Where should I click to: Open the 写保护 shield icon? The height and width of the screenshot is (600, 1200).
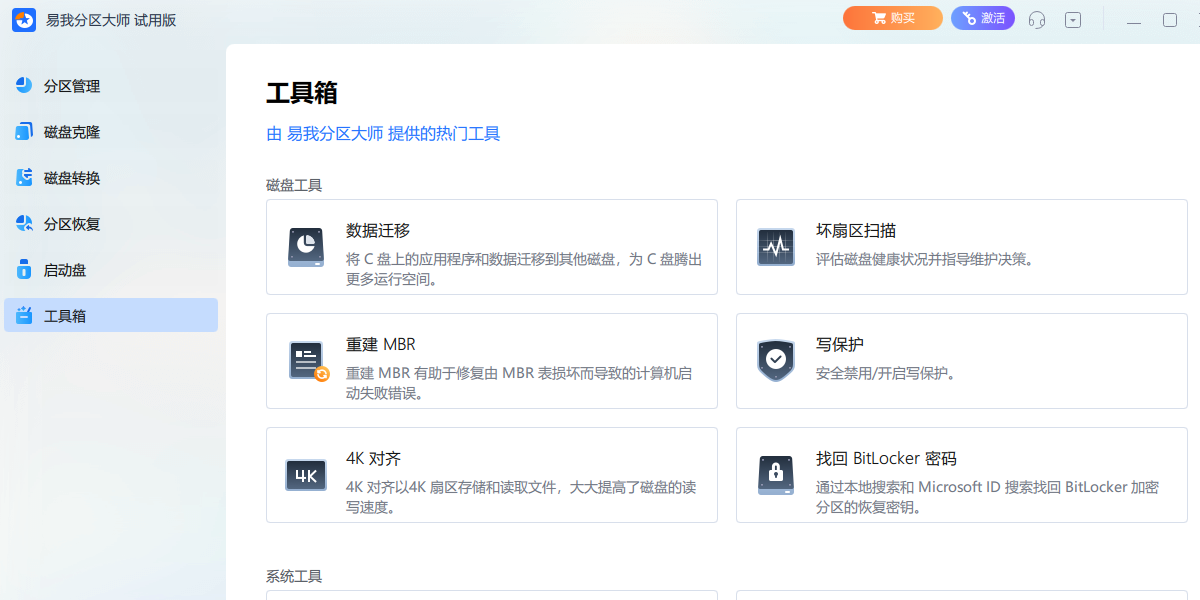point(776,361)
